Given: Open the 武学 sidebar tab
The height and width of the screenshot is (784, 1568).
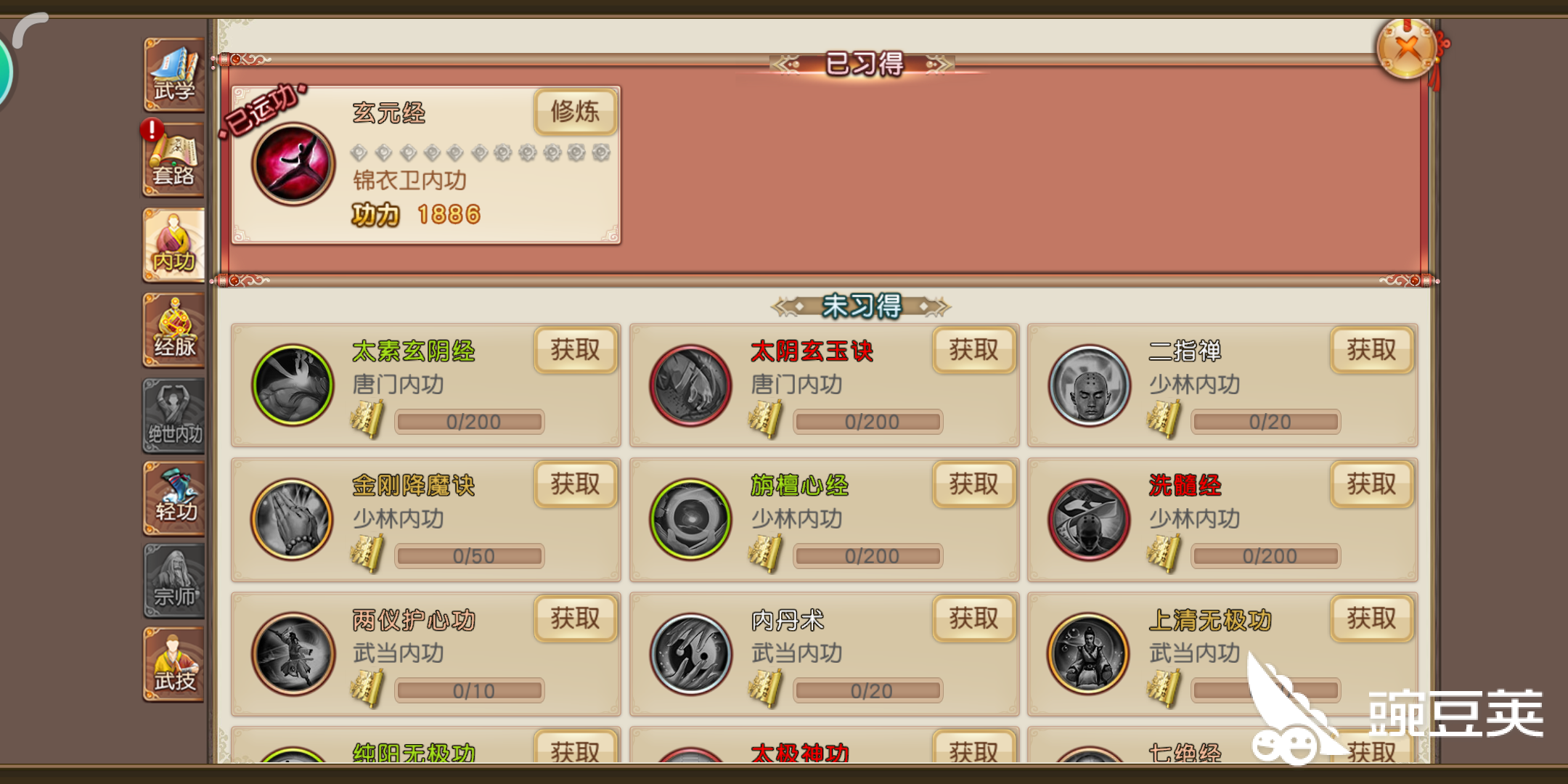Looking at the screenshot, I should tap(174, 75).
